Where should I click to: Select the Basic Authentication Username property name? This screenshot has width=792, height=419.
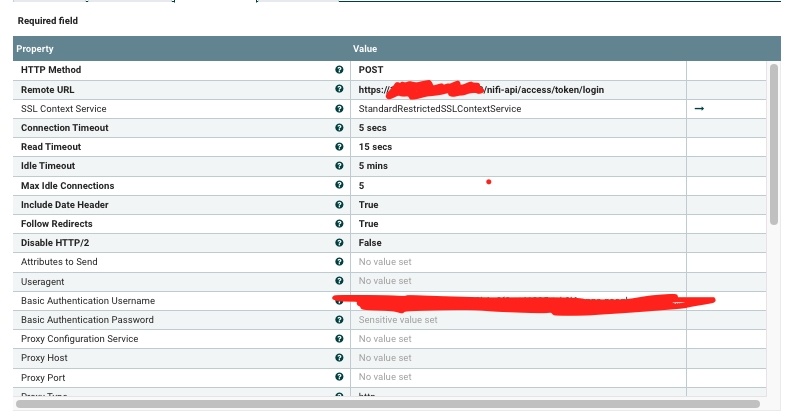coord(88,301)
